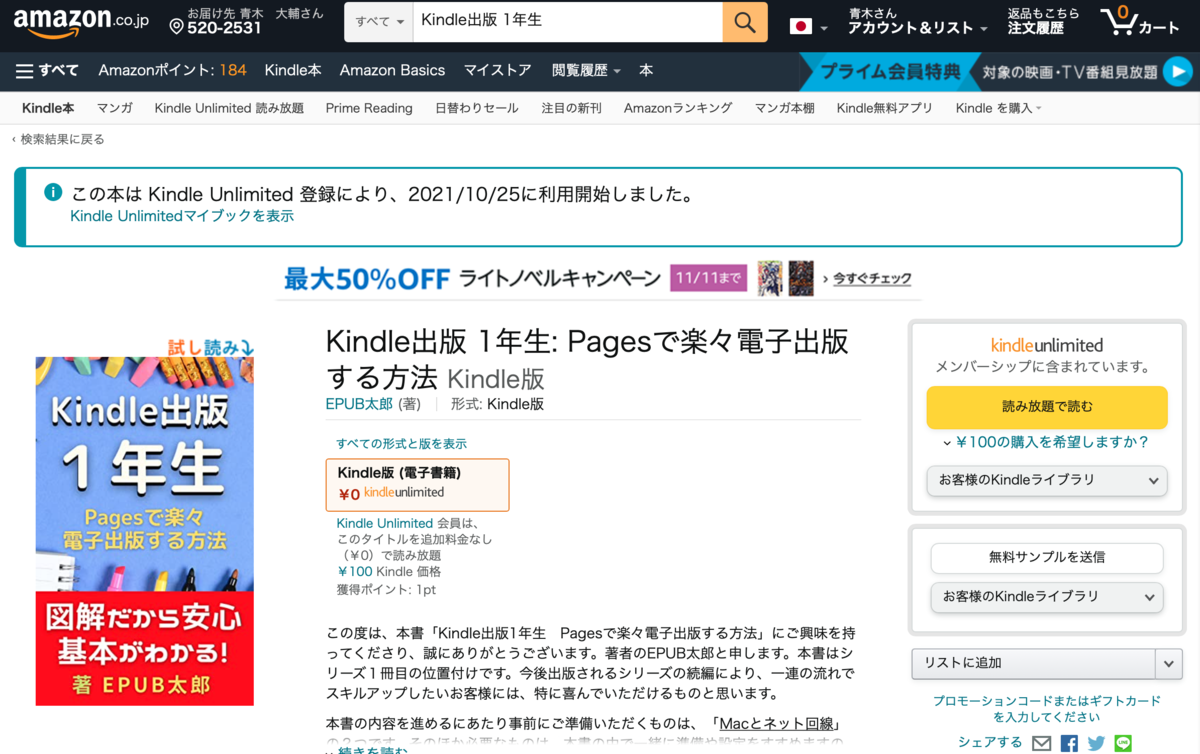
Task: Select マンガ本棚 subnav tab
Action: (x=785, y=108)
